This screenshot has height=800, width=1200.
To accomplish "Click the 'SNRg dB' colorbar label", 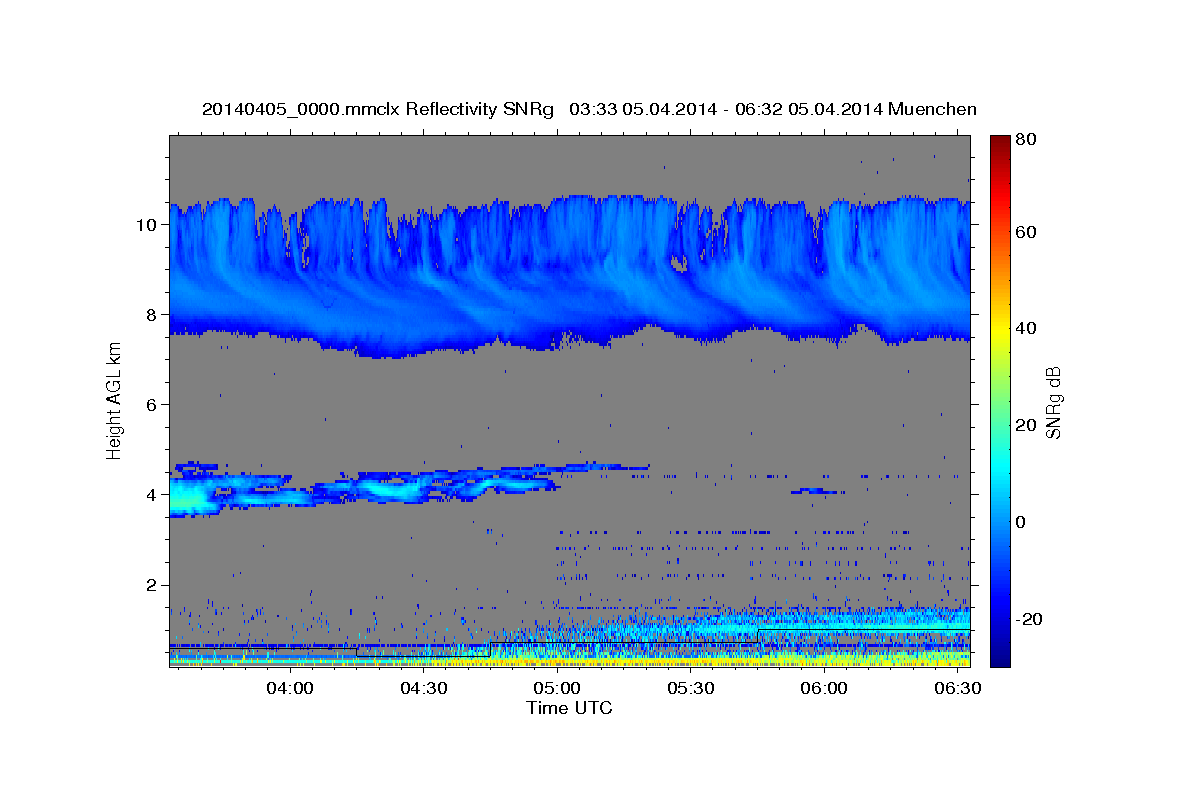I will pos(1053,403).
